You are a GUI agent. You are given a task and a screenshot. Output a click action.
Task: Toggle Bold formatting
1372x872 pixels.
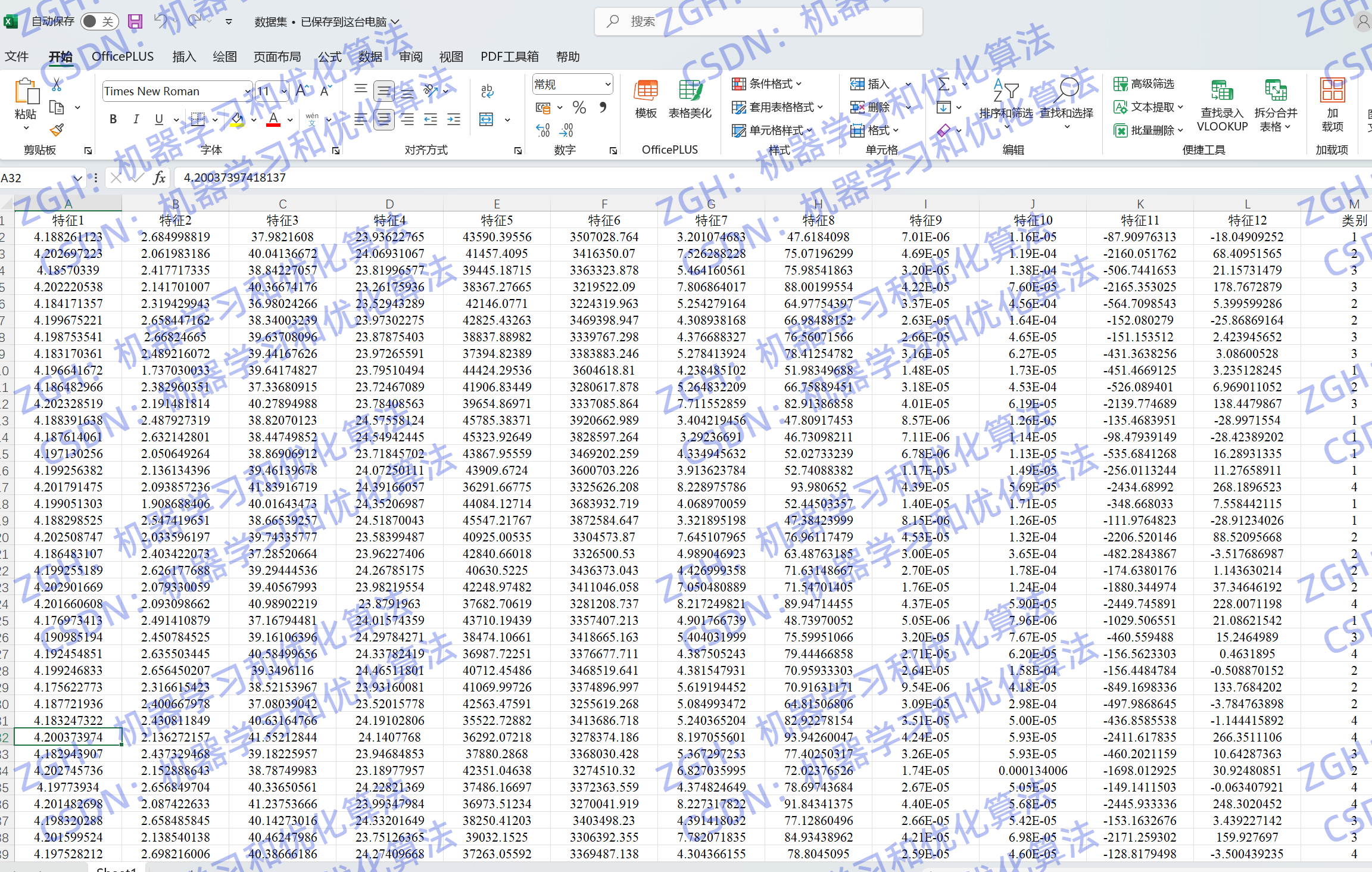point(113,119)
